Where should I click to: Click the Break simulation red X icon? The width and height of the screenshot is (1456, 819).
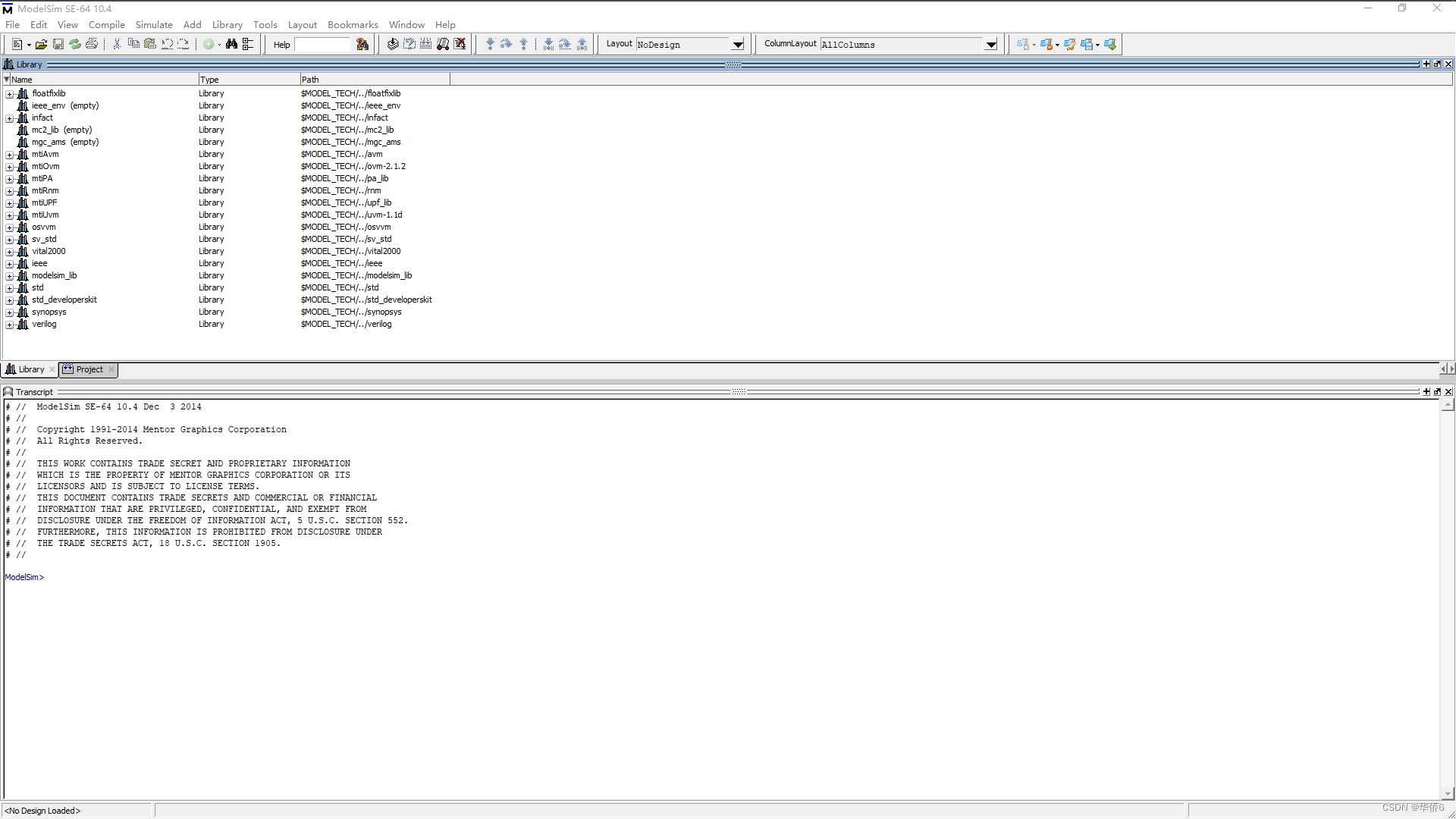click(460, 45)
